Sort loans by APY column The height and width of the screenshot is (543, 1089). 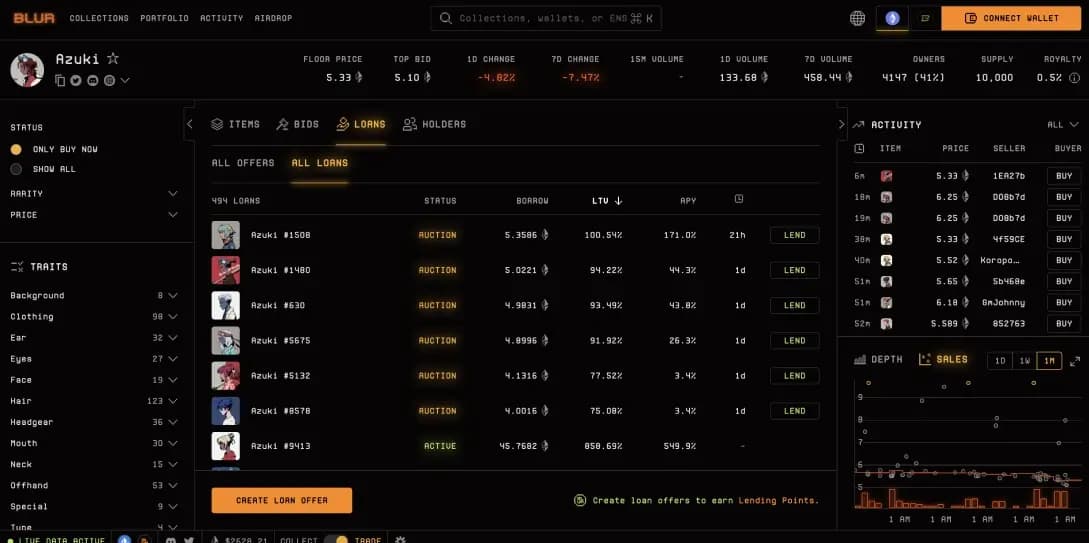pos(688,201)
